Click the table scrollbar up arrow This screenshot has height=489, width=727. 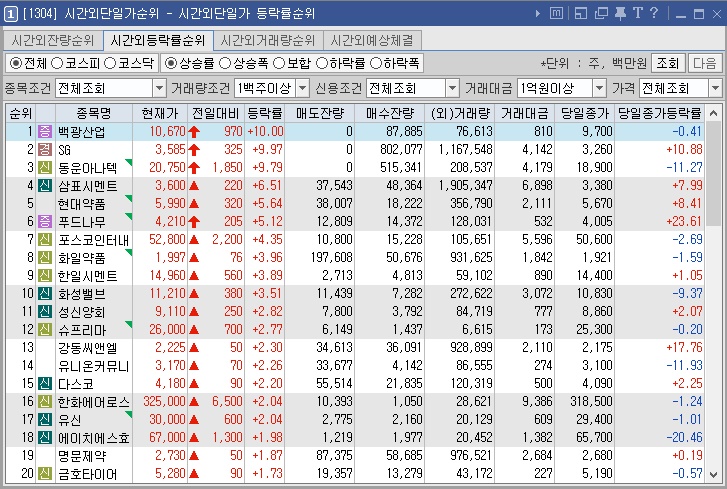point(714,113)
